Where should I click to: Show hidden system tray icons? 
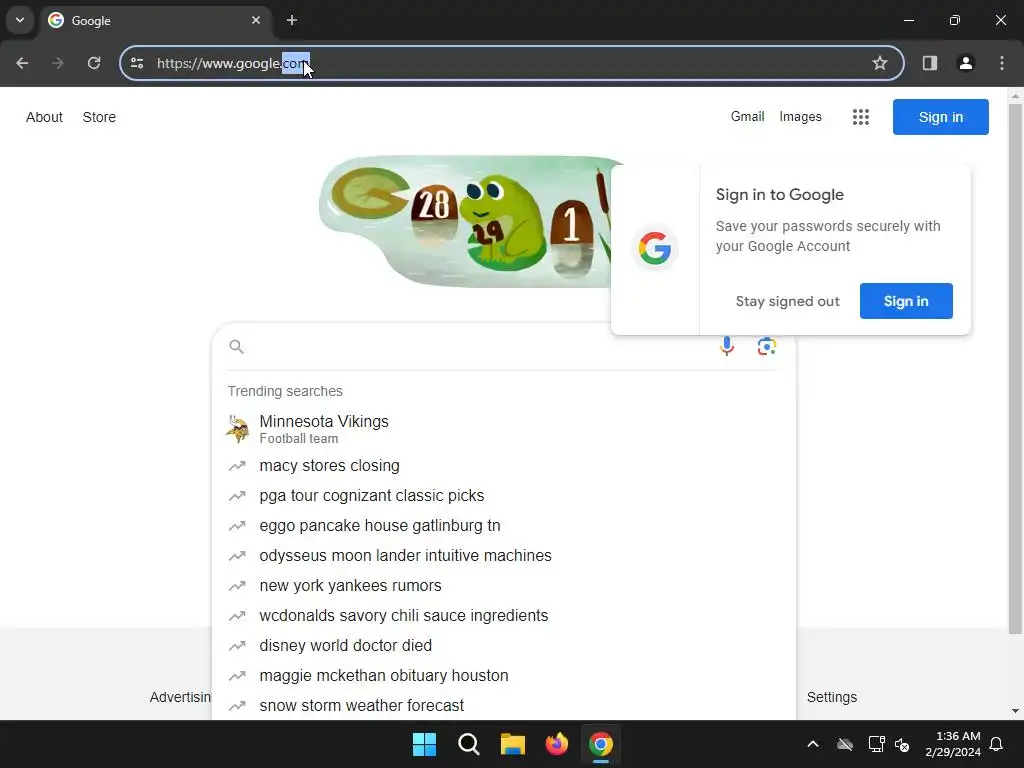[x=813, y=744]
